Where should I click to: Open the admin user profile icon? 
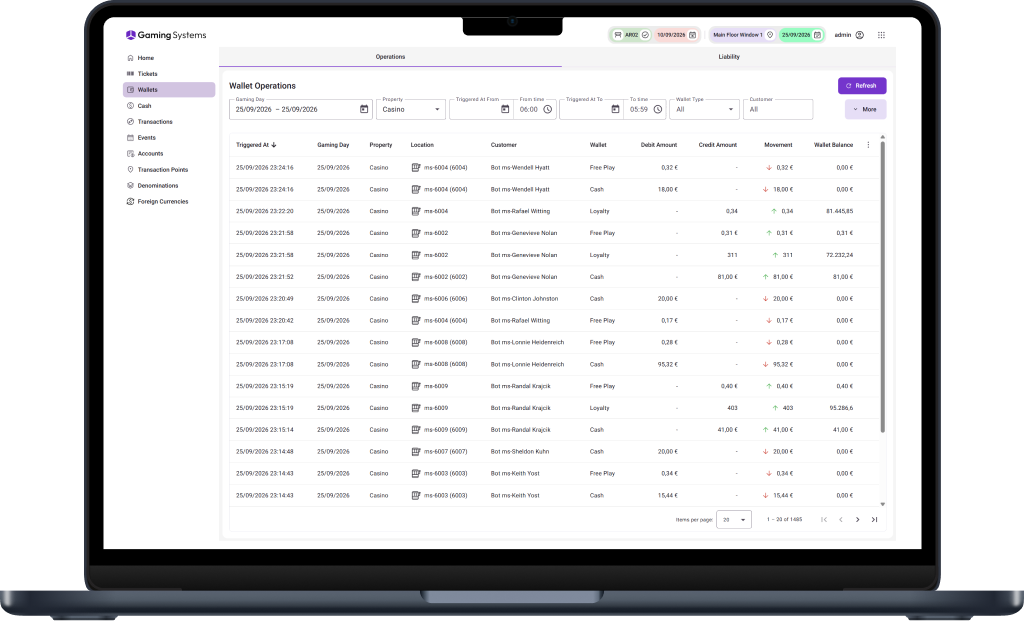click(x=859, y=35)
